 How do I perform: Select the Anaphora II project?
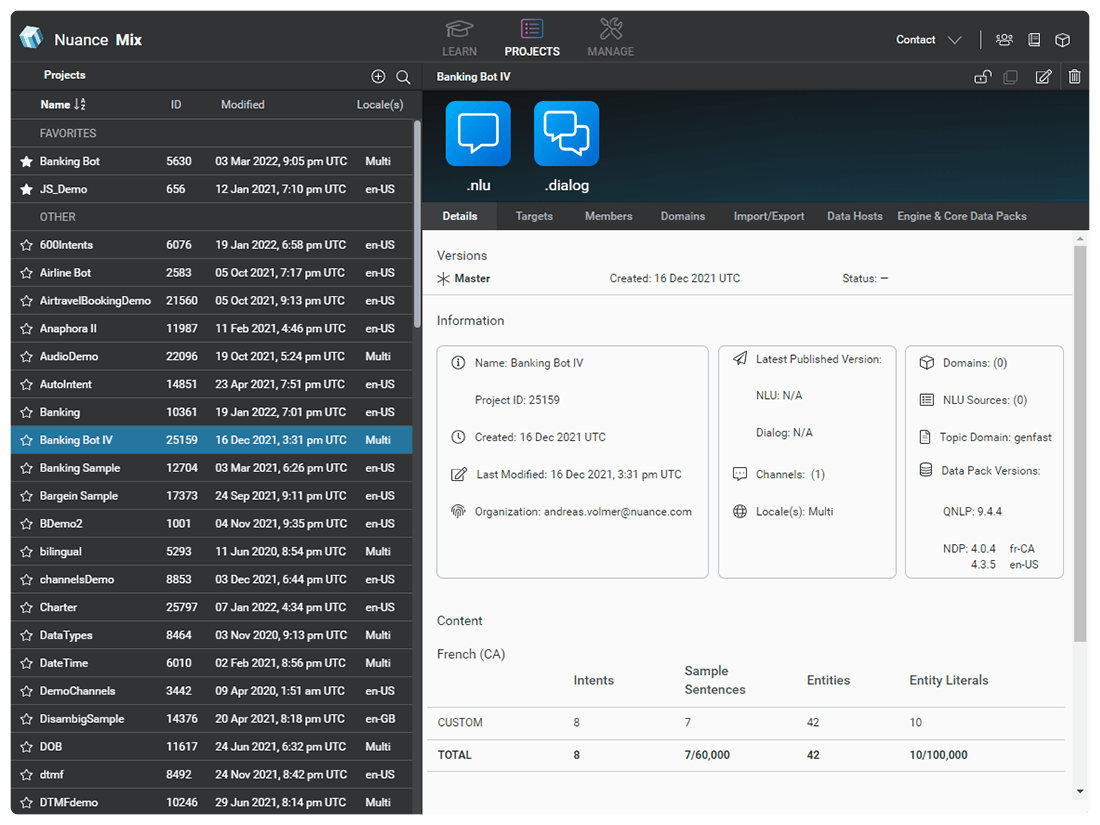[211, 328]
